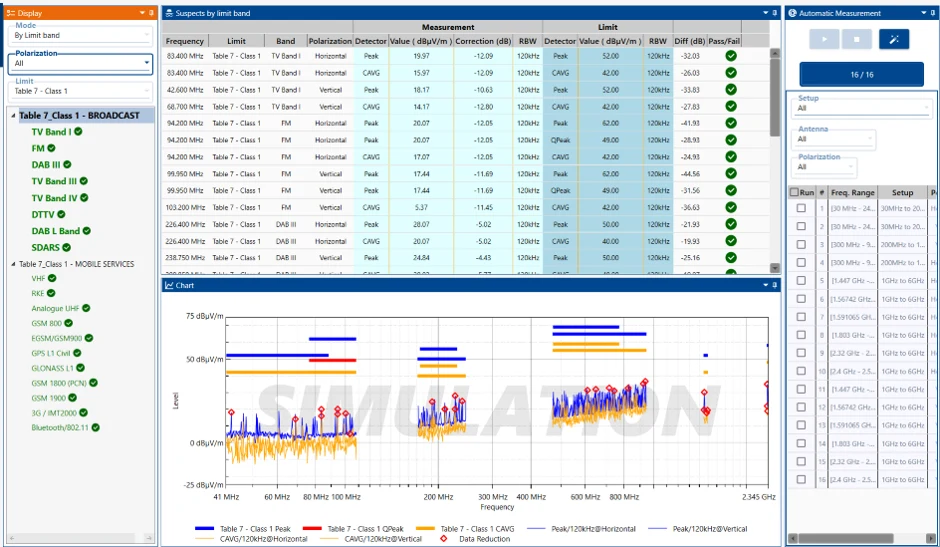Select the DAB L Band tree item
Image resolution: width=940 pixels, height=547 pixels.
56,231
